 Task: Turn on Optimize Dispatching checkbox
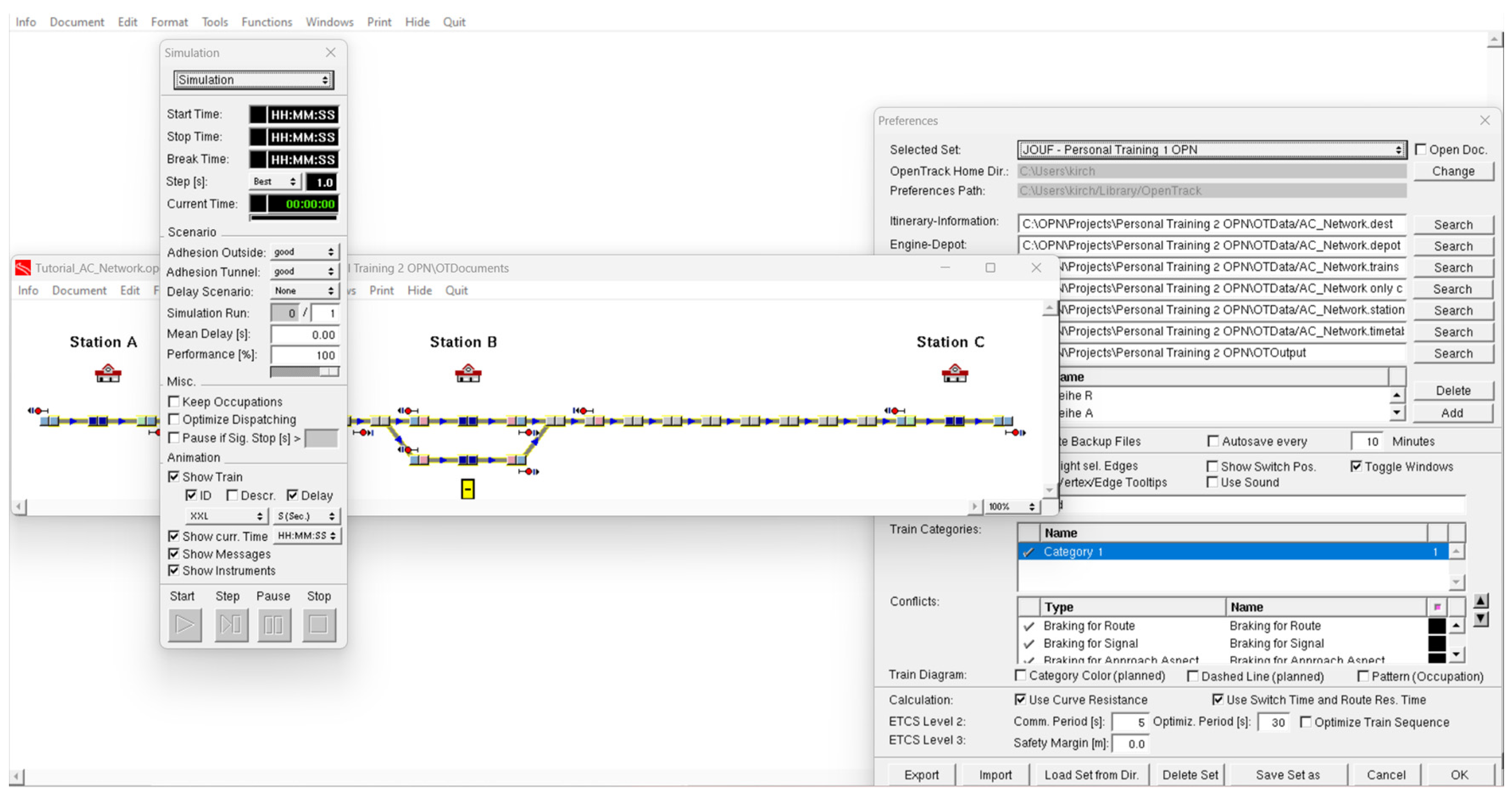(x=174, y=419)
